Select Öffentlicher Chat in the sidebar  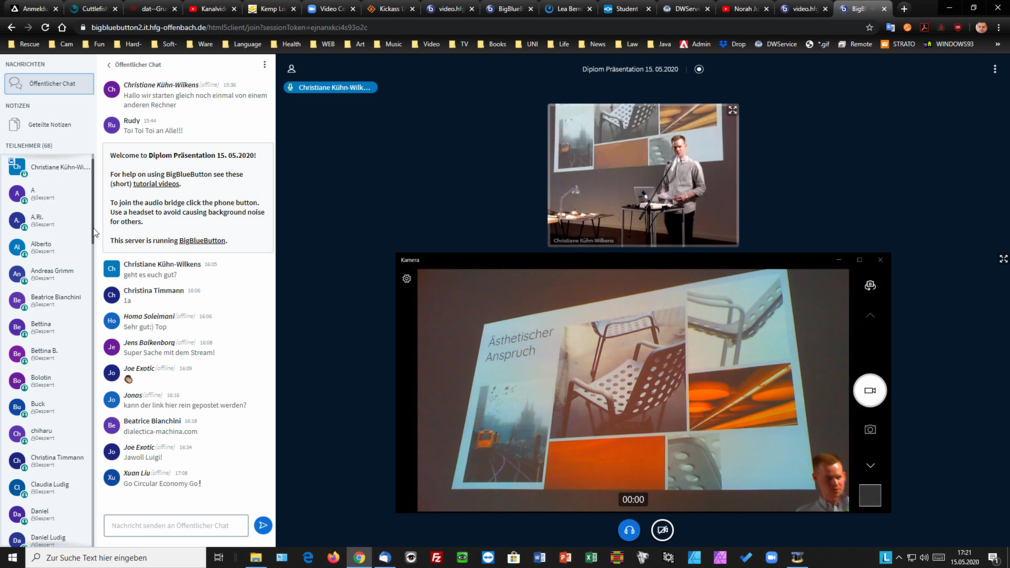(x=49, y=84)
